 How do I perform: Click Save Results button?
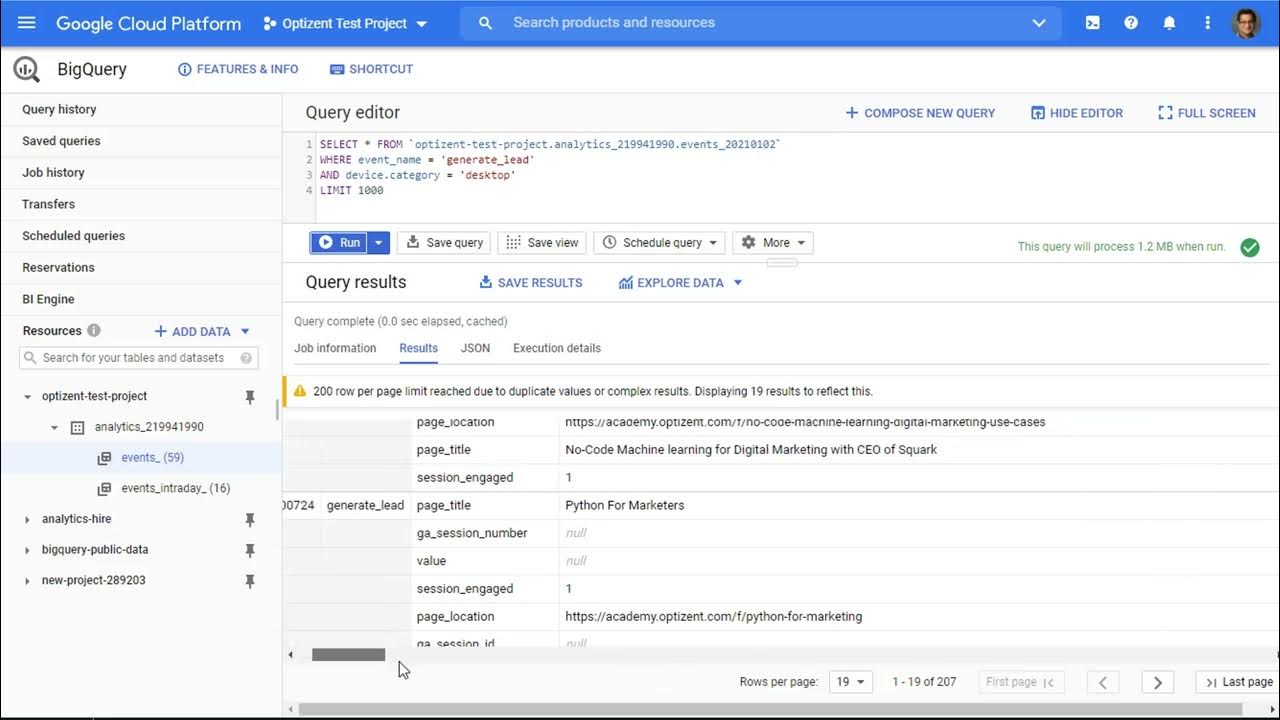coord(530,283)
